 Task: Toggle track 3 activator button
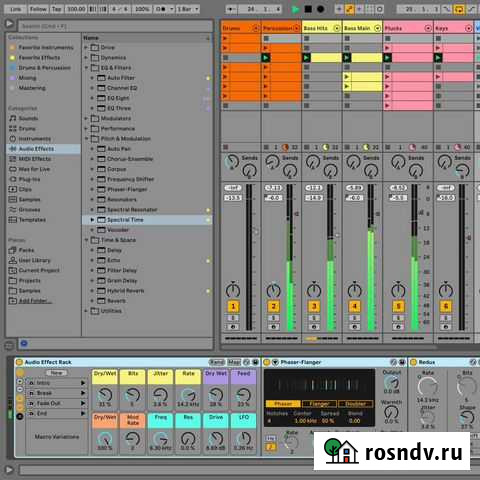(x=314, y=306)
